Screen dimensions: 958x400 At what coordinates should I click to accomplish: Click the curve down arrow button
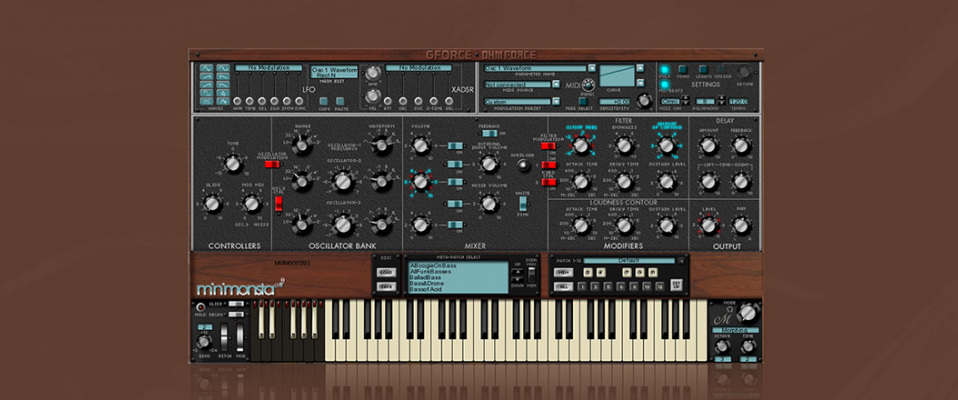(640, 82)
